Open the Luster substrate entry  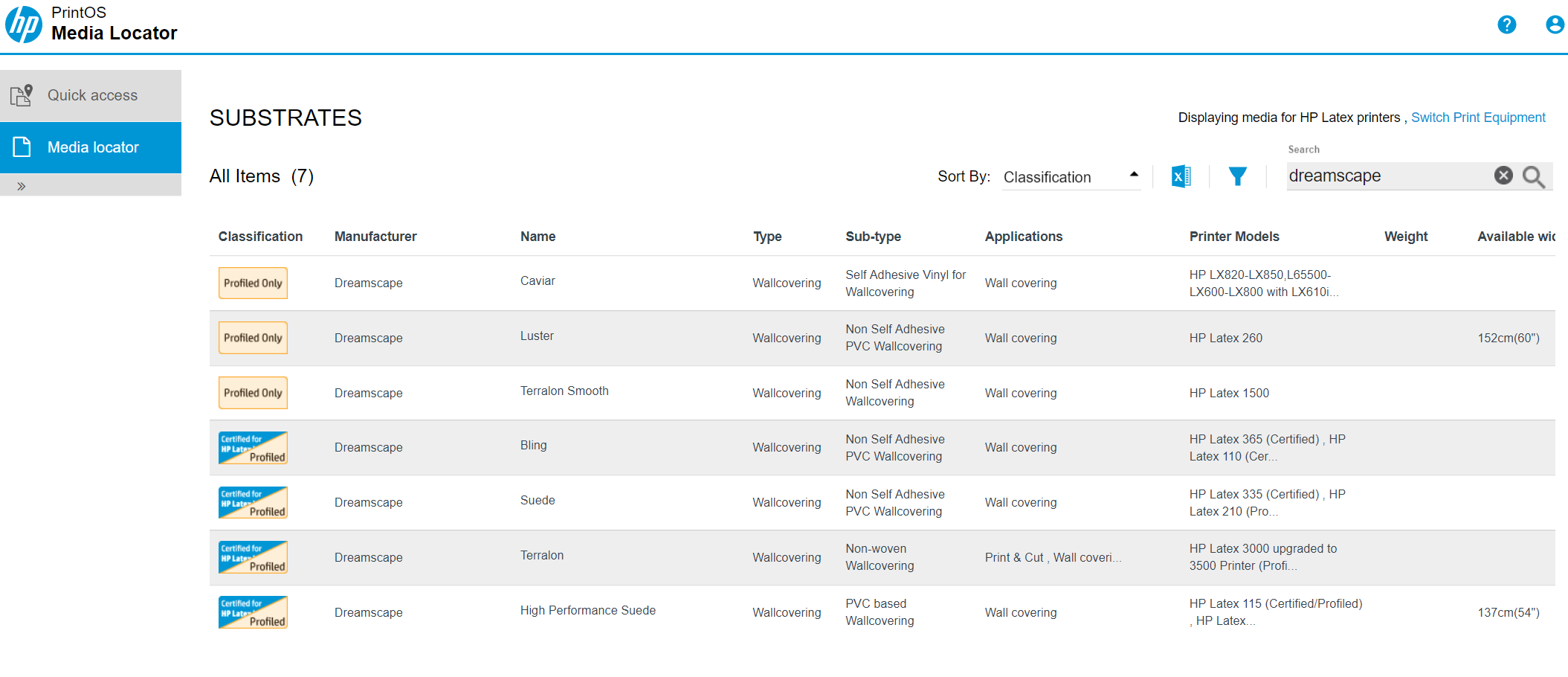pyautogui.click(x=537, y=336)
